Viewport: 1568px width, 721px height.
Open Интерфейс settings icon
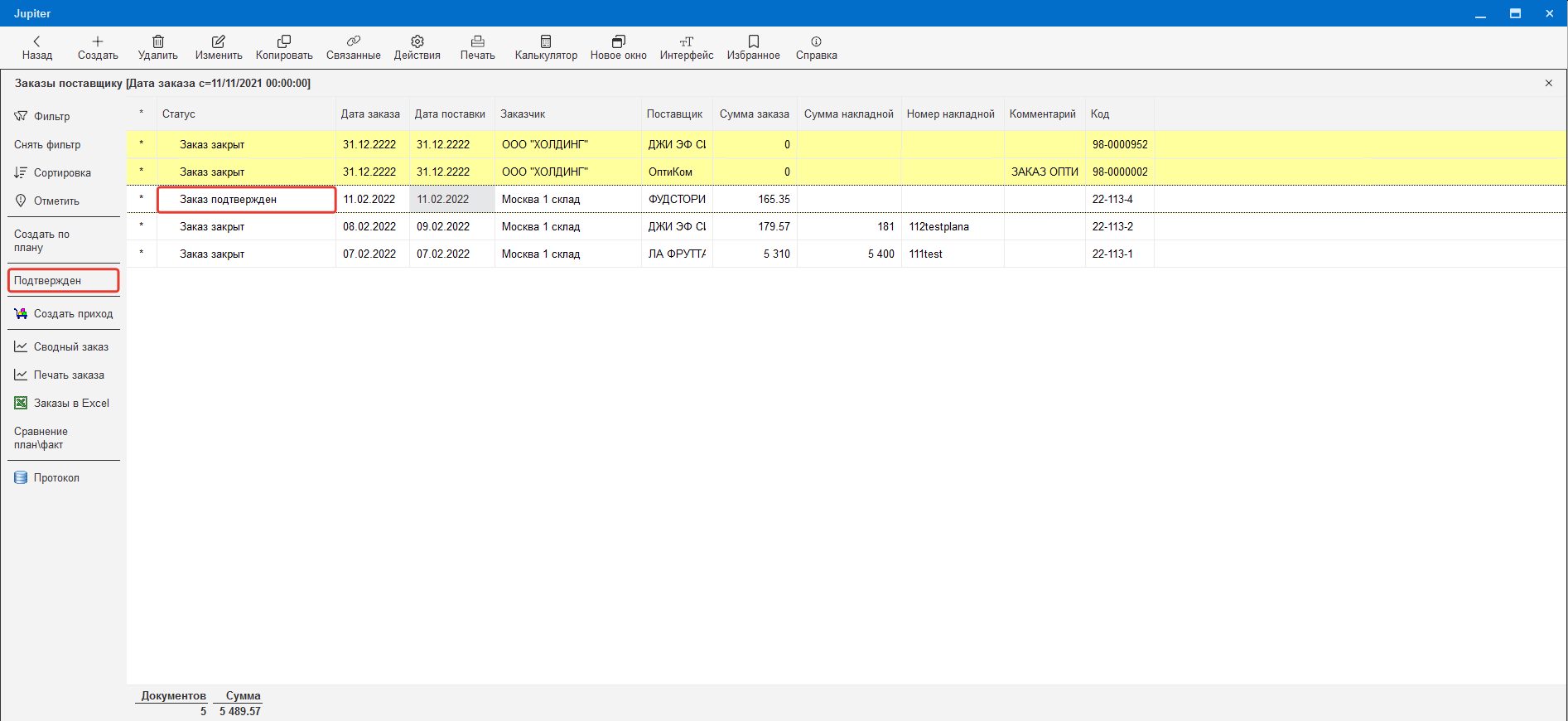tap(687, 48)
